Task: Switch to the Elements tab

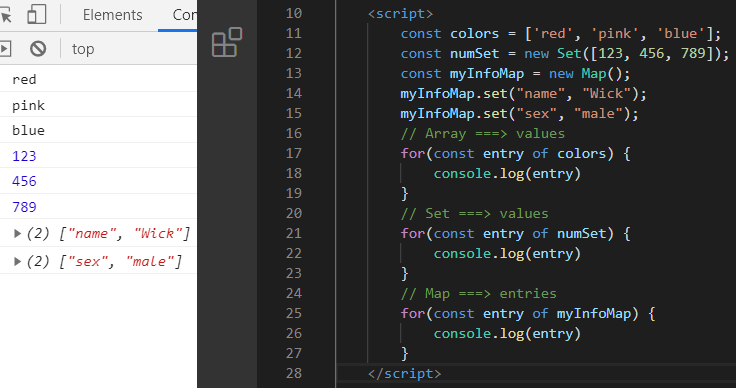Action: pos(113,15)
